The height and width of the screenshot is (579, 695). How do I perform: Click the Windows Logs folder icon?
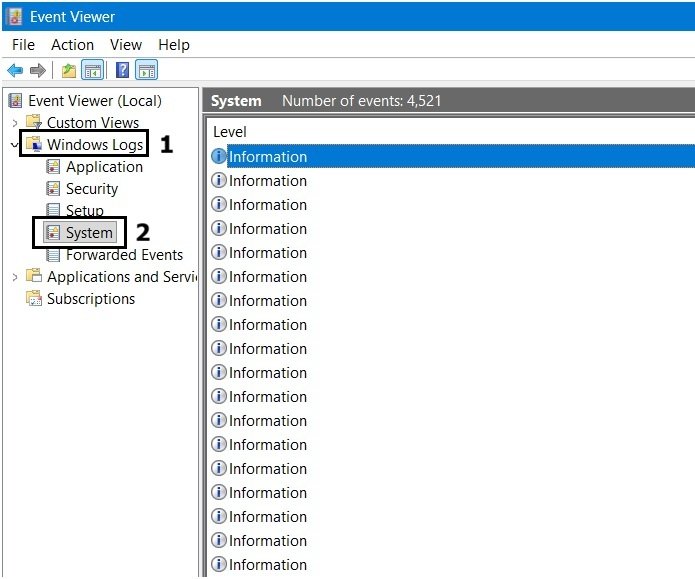coord(34,144)
